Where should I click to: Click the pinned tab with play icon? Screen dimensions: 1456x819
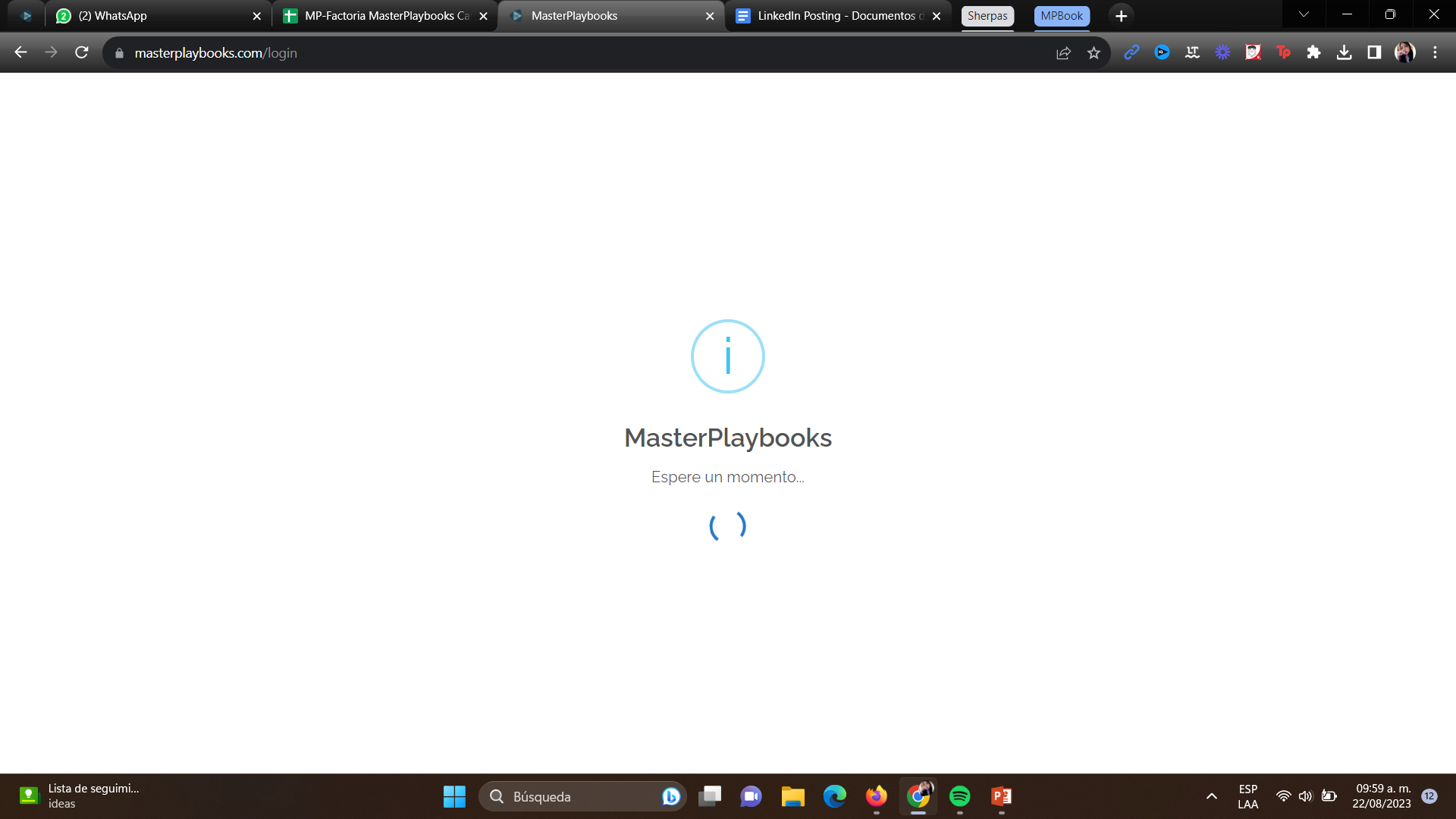tap(27, 16)
